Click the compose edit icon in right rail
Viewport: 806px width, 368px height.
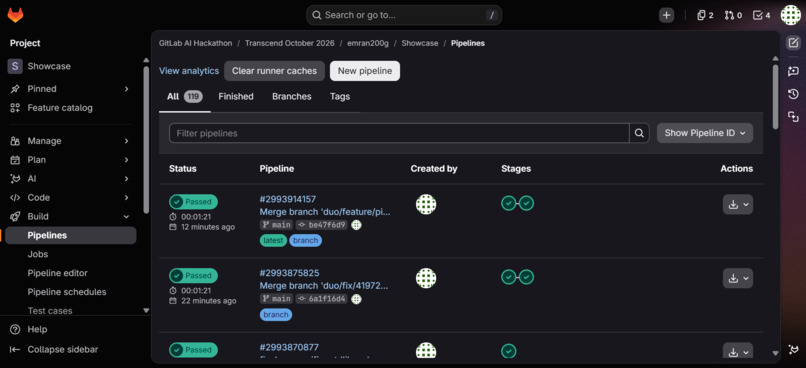tap(793, 43)
